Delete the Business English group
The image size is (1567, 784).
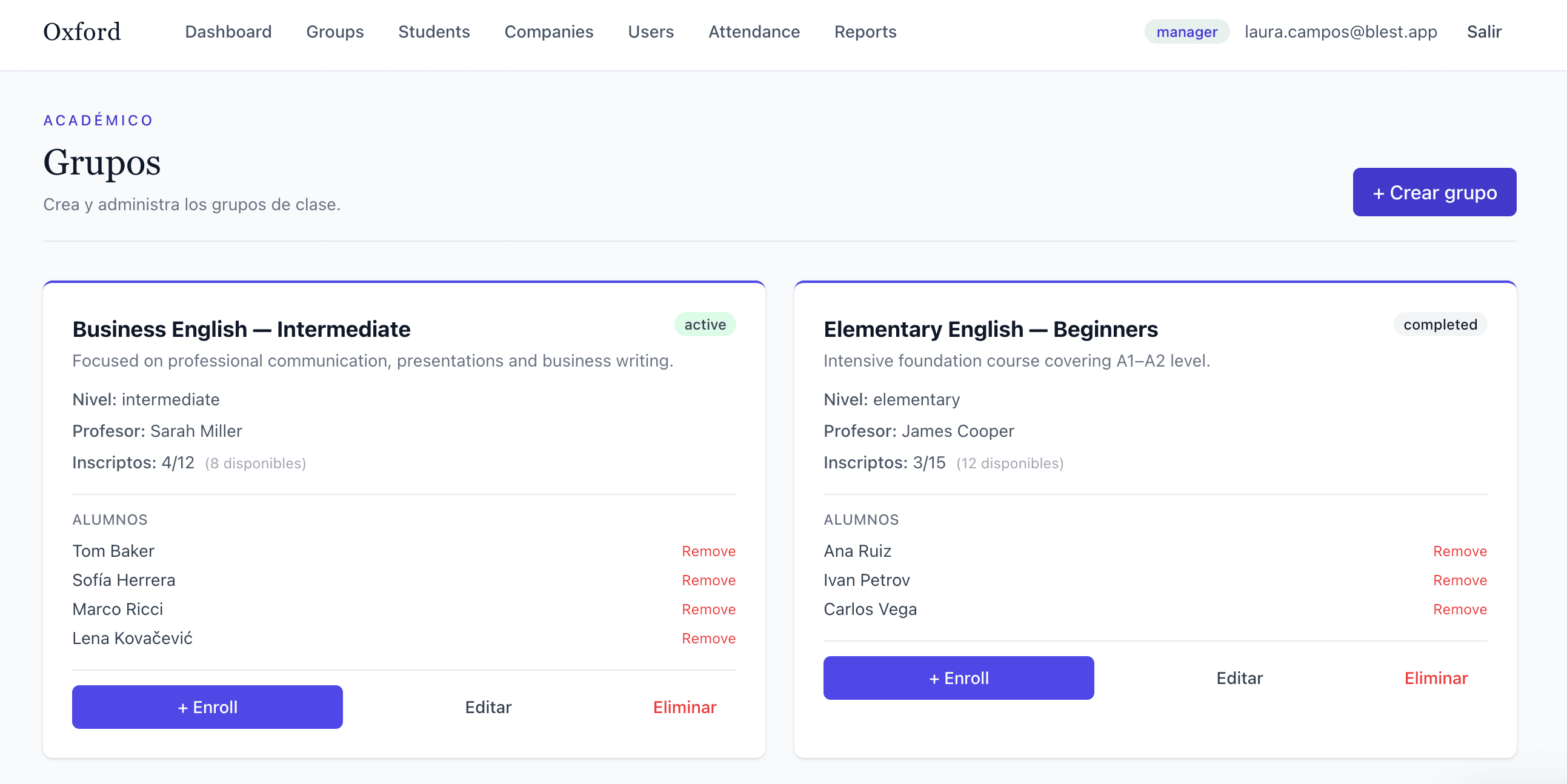(684, 707)
